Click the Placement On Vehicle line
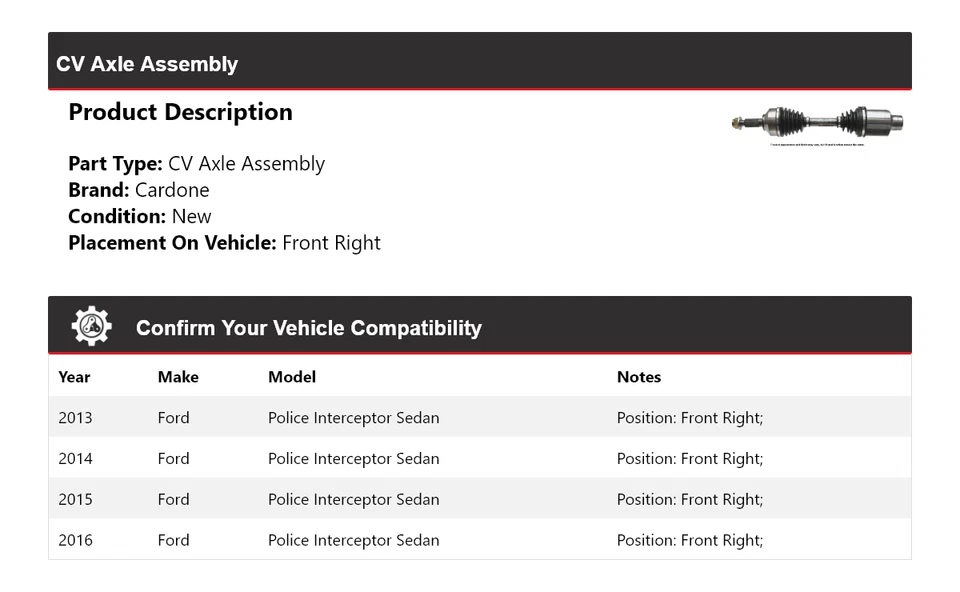This screenshot has width=960, height=592. point(224,243)
